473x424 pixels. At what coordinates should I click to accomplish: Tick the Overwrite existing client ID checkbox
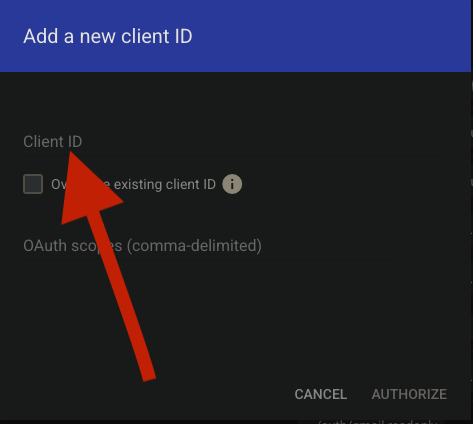33,184
